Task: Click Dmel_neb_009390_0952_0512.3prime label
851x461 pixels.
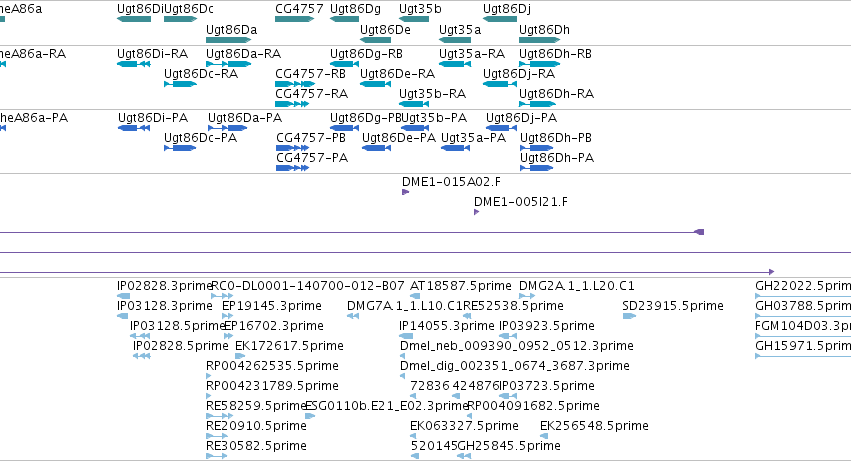Action: pyautogui.click(x=517, y=345)
